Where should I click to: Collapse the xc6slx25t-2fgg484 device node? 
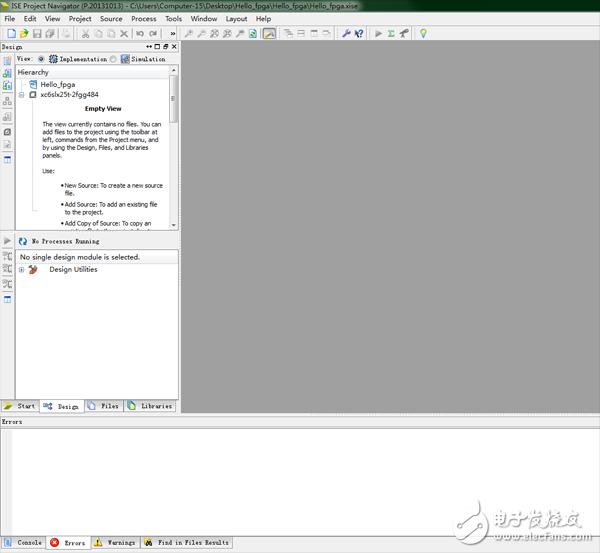click(21, 95)
